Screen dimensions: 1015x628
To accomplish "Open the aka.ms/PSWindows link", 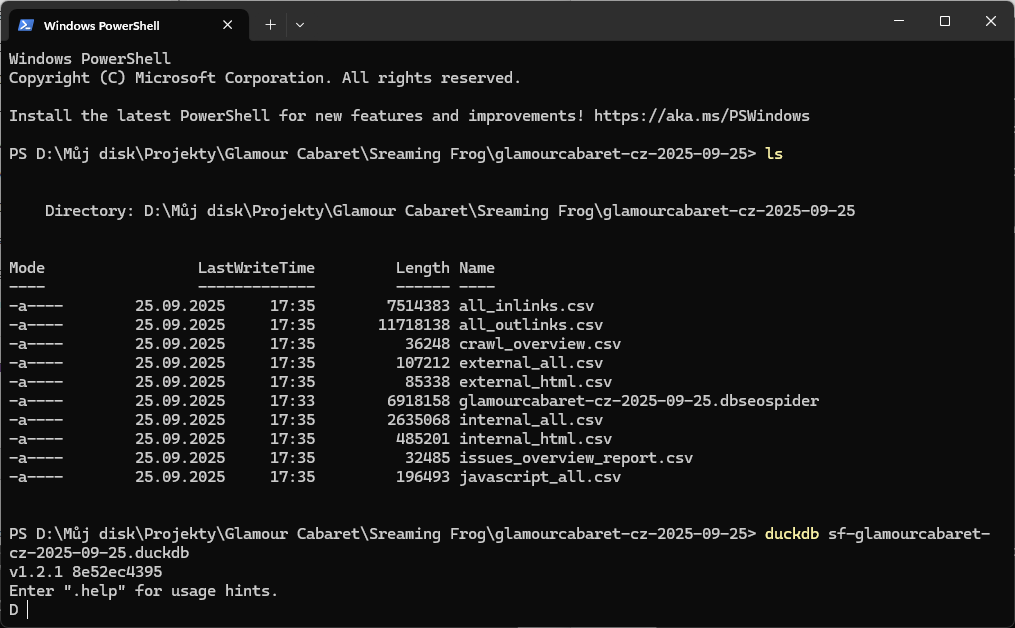I will tap(701, 116).
